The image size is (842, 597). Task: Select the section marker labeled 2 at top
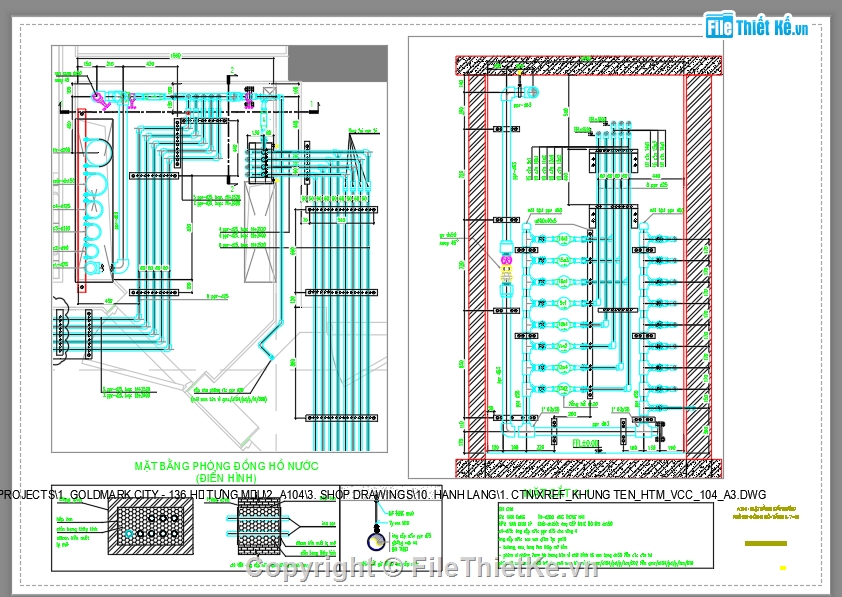(x=233, y=70)
